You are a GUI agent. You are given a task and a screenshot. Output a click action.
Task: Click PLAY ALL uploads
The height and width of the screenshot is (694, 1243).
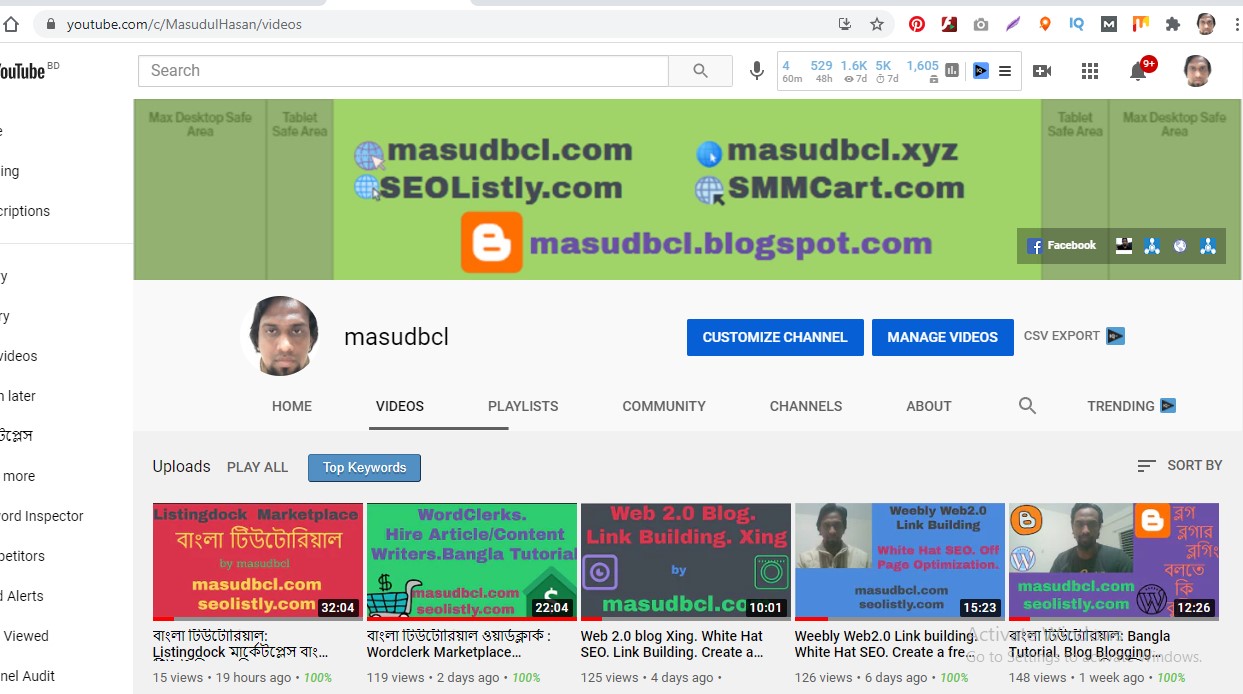(x=257, y=467)
